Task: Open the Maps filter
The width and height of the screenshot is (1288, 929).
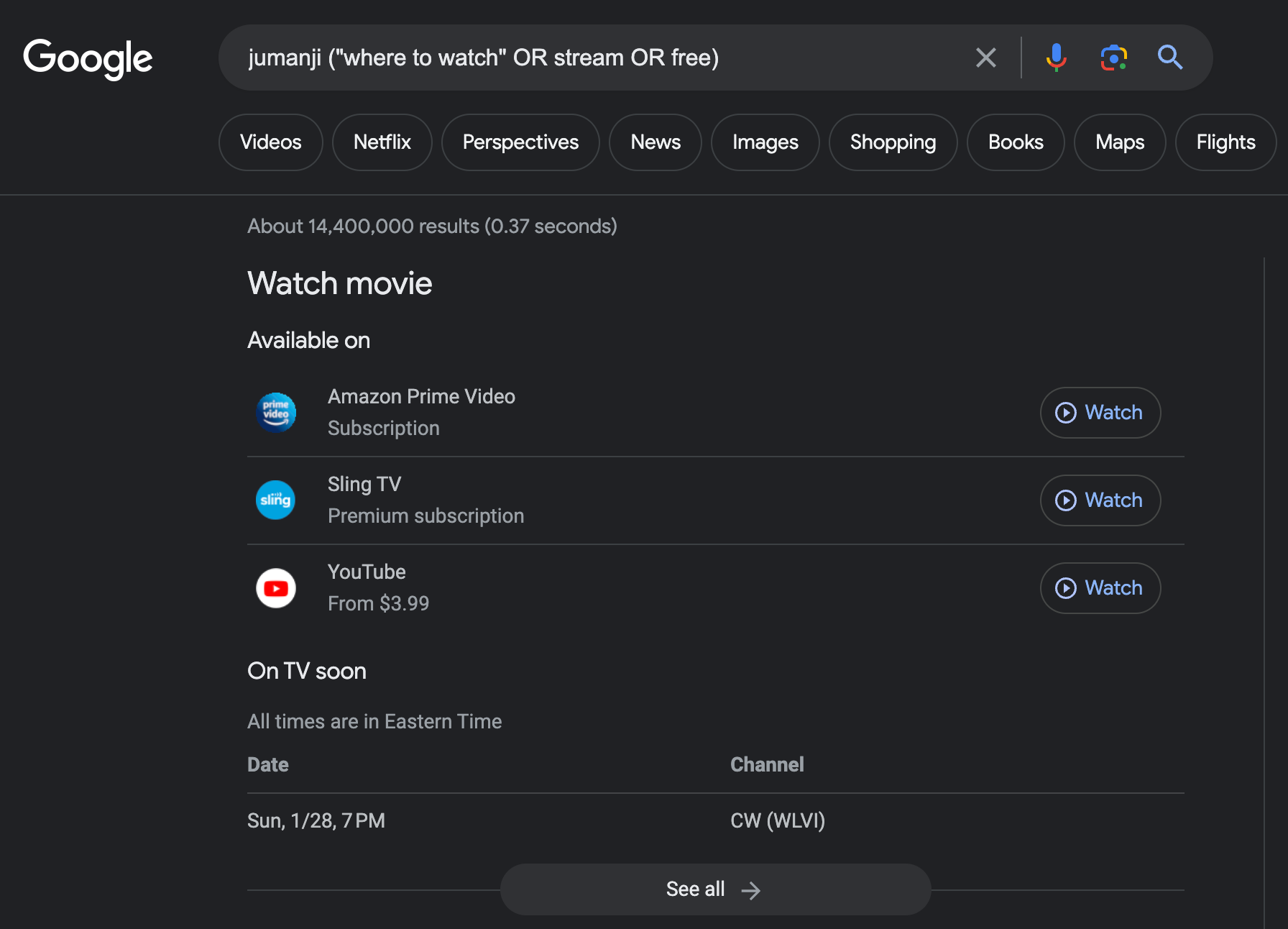Action: click(x=1120, y=142)
